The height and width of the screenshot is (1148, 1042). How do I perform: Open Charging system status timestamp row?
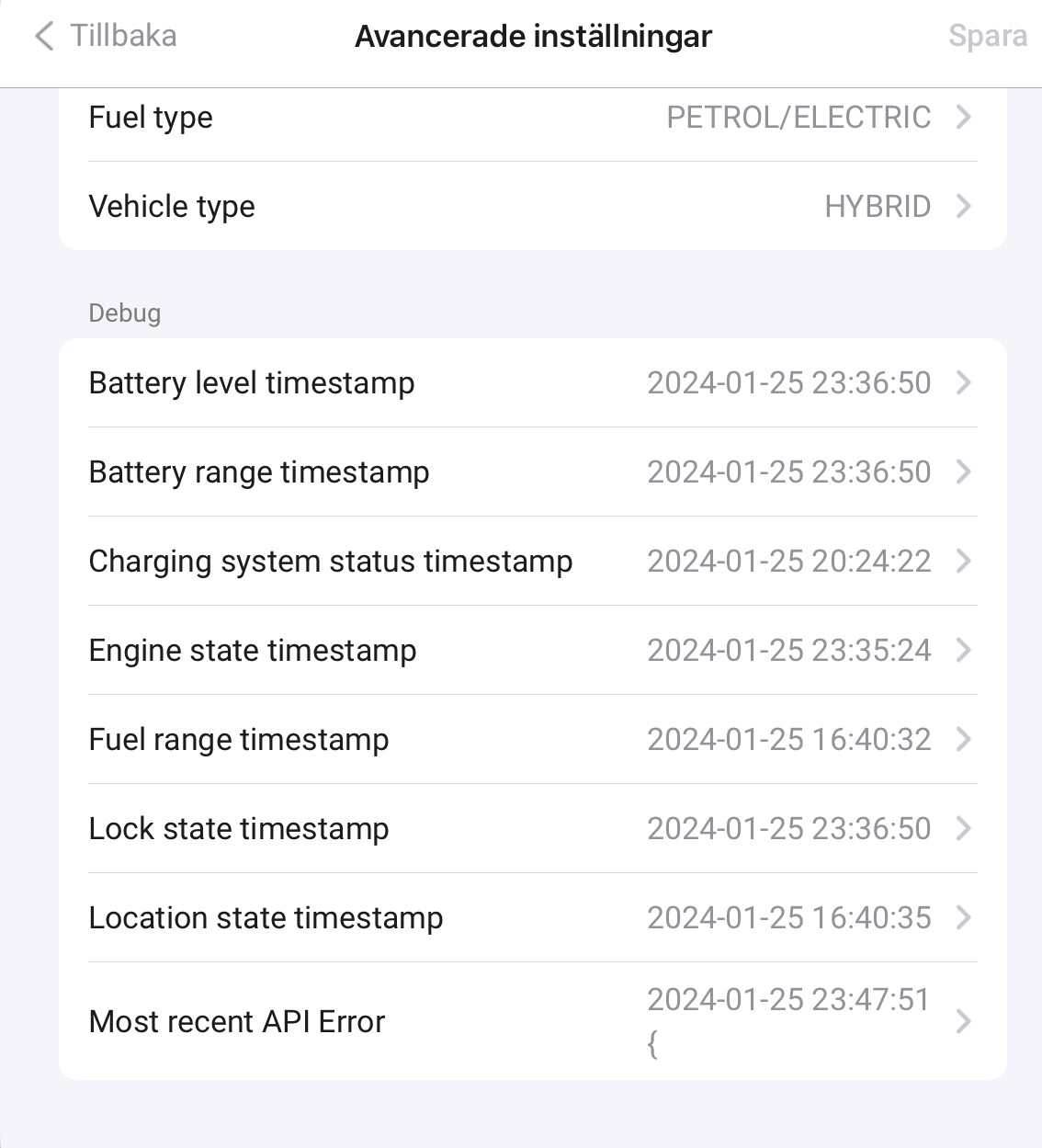click(331, 562)
